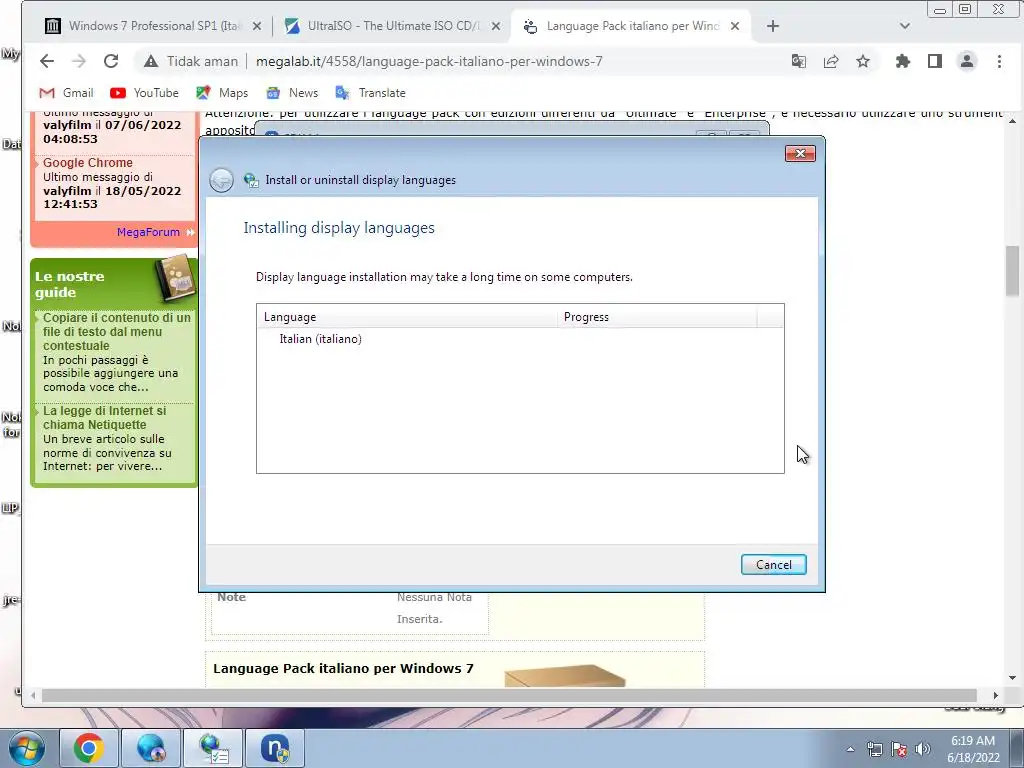
Task: Click the 'Language Pack italiano per Windows 7' heading
Action: (x=343, y=668)
